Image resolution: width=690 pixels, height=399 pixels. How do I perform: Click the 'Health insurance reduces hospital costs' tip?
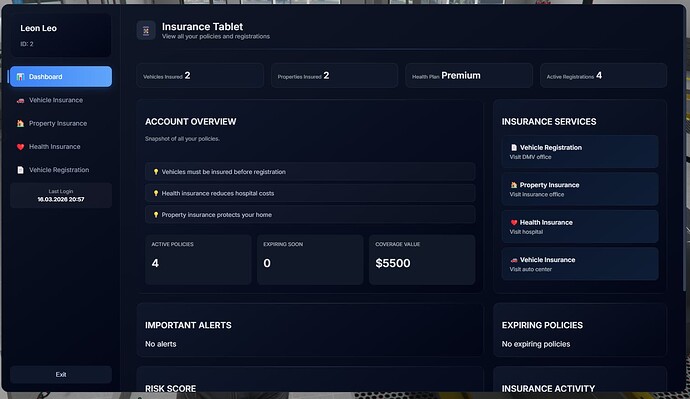coord(310,194)
